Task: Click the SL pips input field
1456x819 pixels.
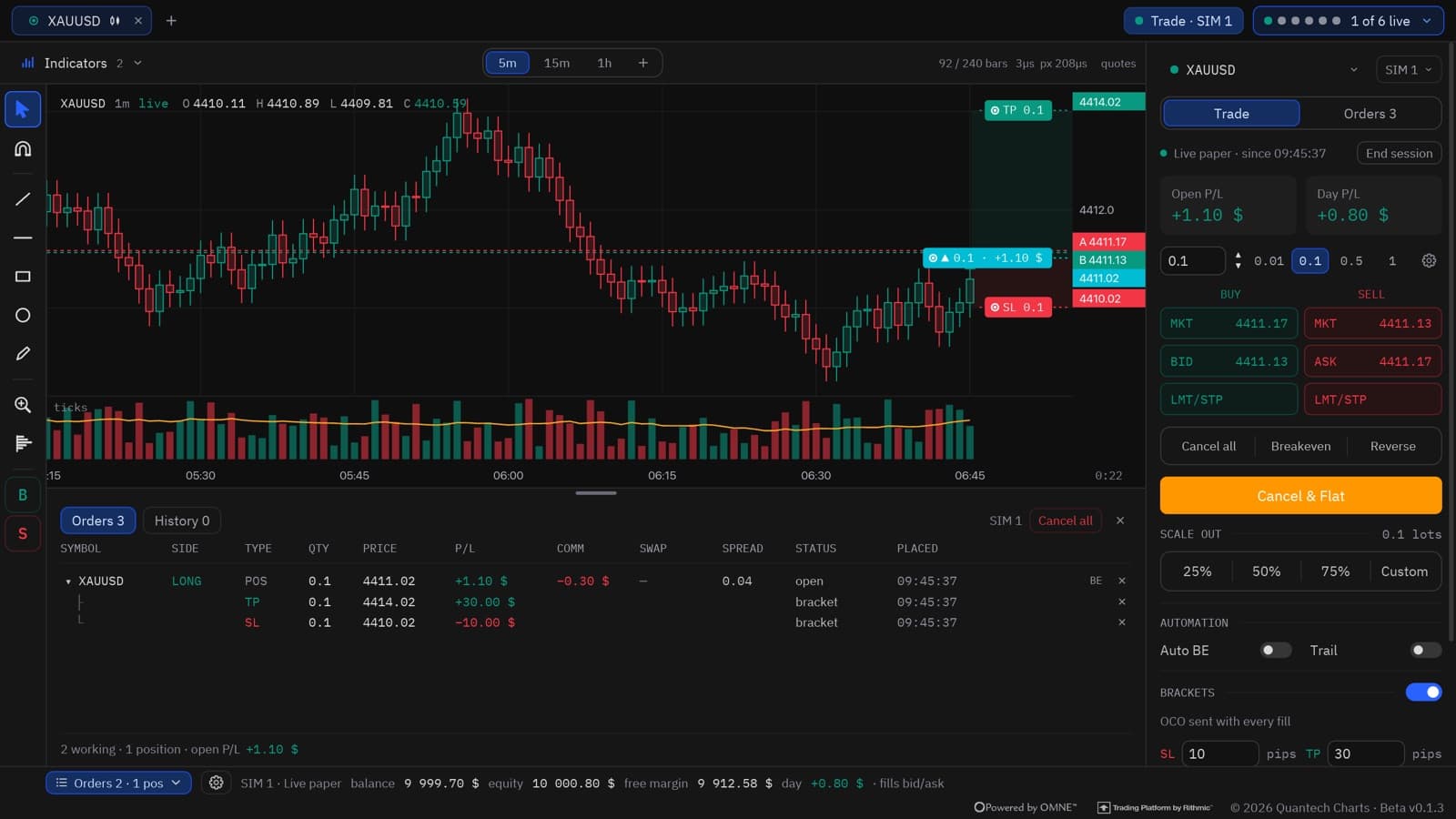Action: [1219, 753]
